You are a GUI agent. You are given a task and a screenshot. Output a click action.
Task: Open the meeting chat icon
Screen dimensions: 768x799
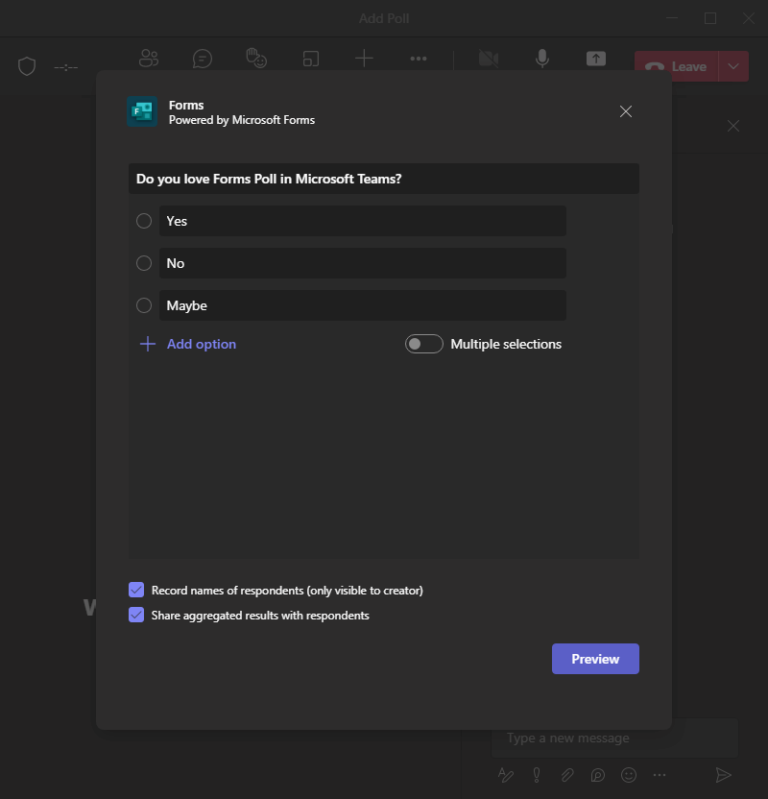tap(203, 59)
